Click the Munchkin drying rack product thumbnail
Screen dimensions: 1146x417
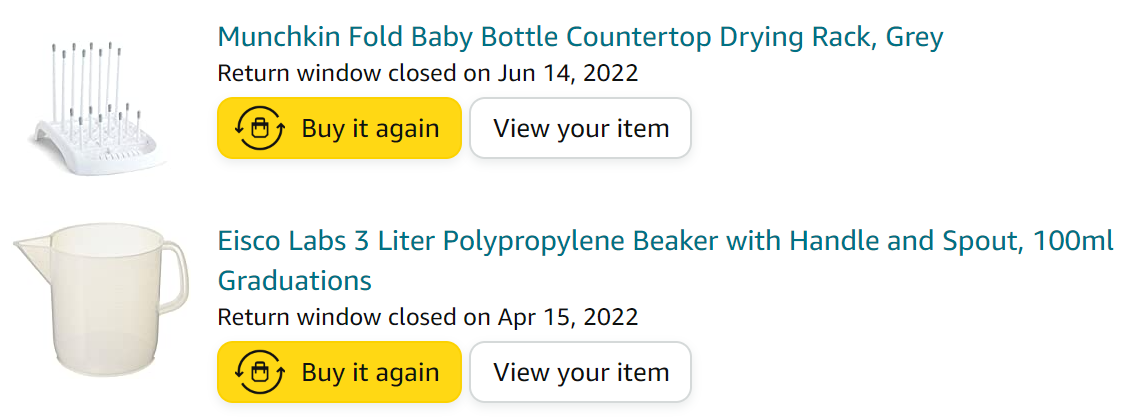point(96,108)
